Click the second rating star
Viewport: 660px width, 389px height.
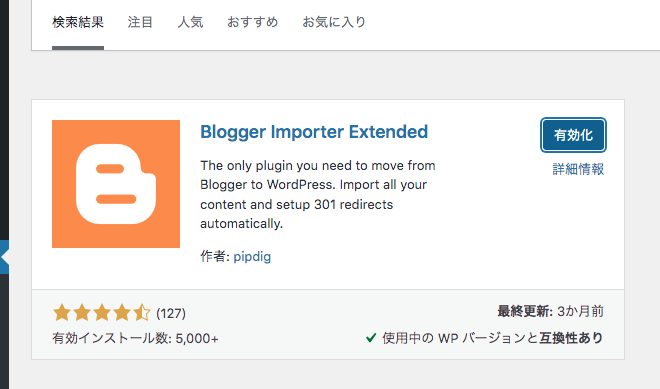click(82, 313)
